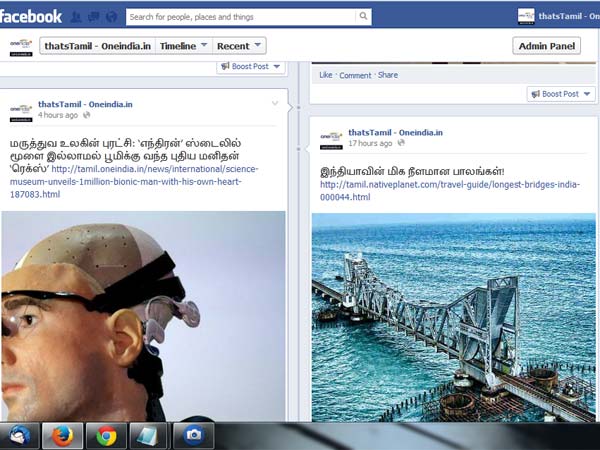
Task: Click thatsTamil name on 17 hours ago post
Action: (395, 132)
